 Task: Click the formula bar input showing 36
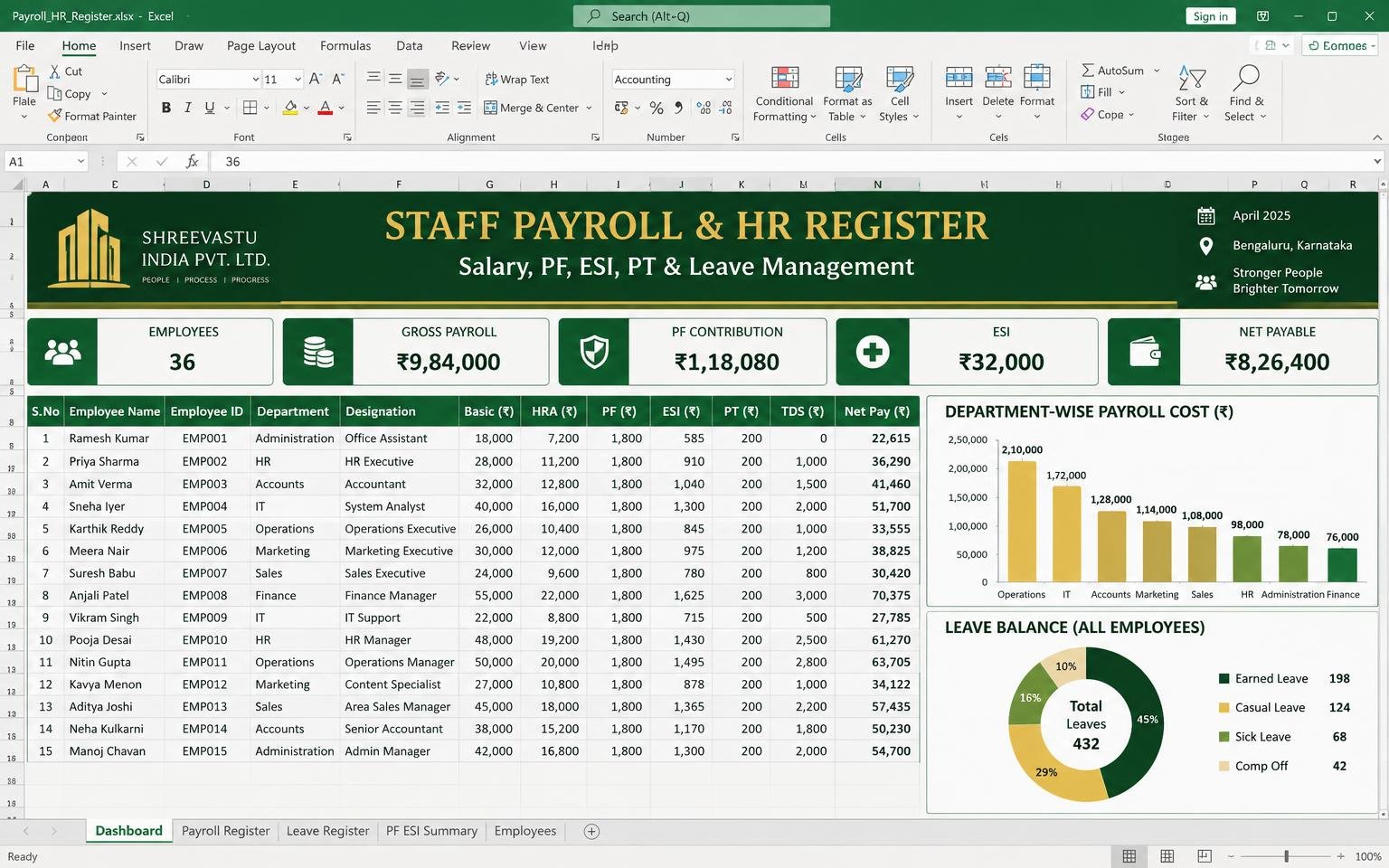pos(796,161)
